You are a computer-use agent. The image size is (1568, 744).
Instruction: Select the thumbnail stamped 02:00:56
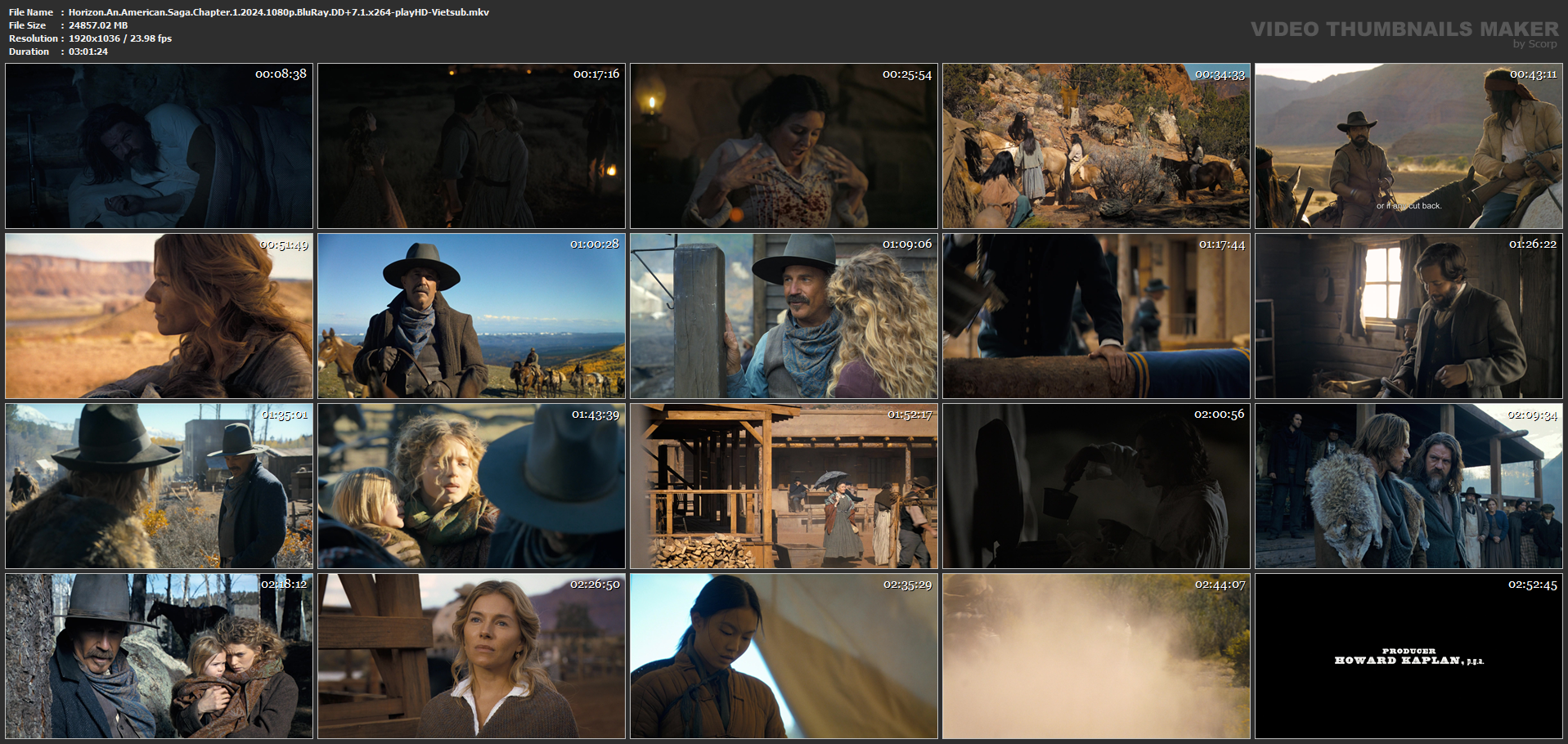click(x=1096, y=486)
